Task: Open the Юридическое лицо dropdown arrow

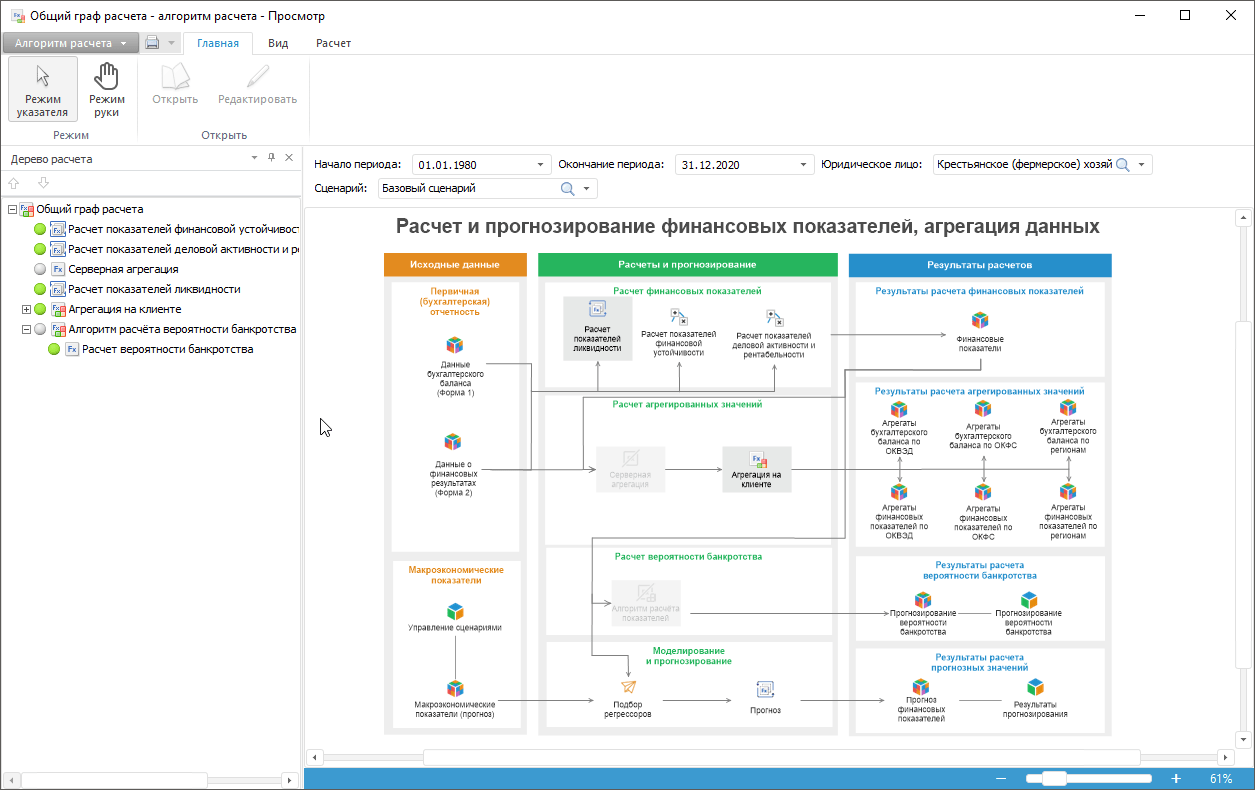Action: [x=1141, y=165]
